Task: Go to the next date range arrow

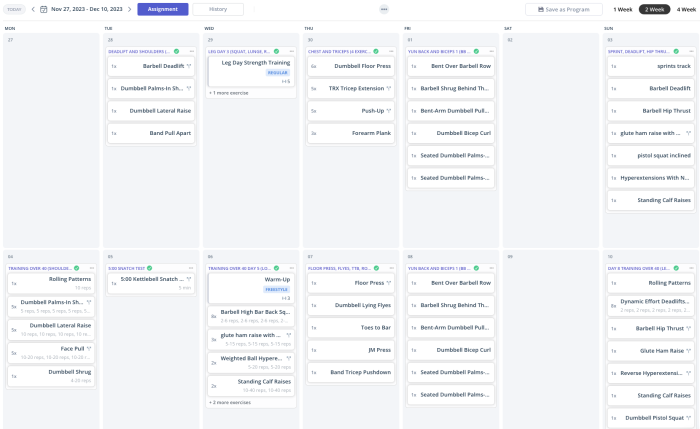Action: [129, 9]
